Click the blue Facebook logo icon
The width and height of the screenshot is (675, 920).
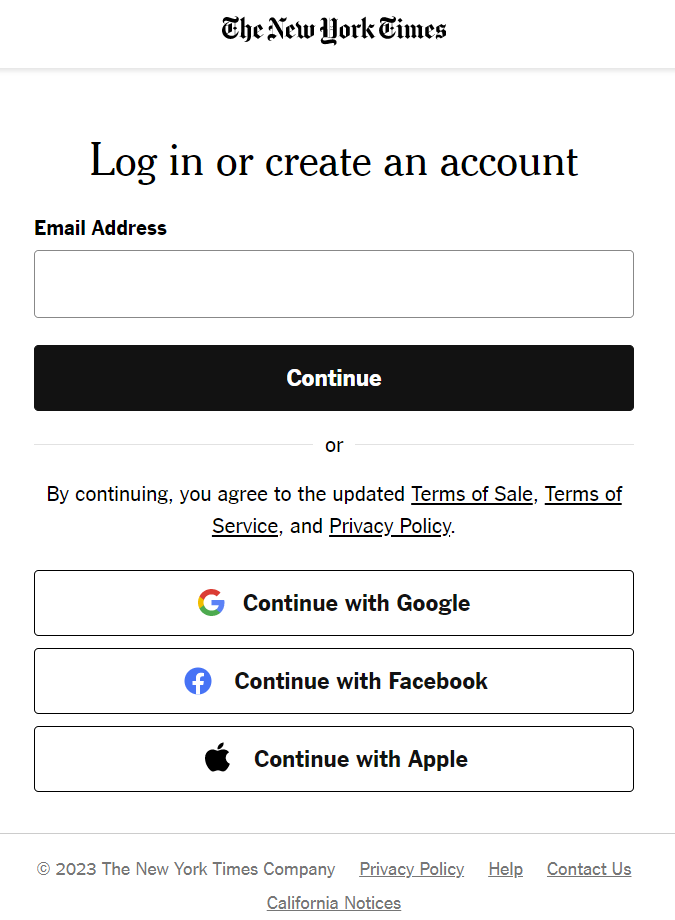(x=198, y=681)
